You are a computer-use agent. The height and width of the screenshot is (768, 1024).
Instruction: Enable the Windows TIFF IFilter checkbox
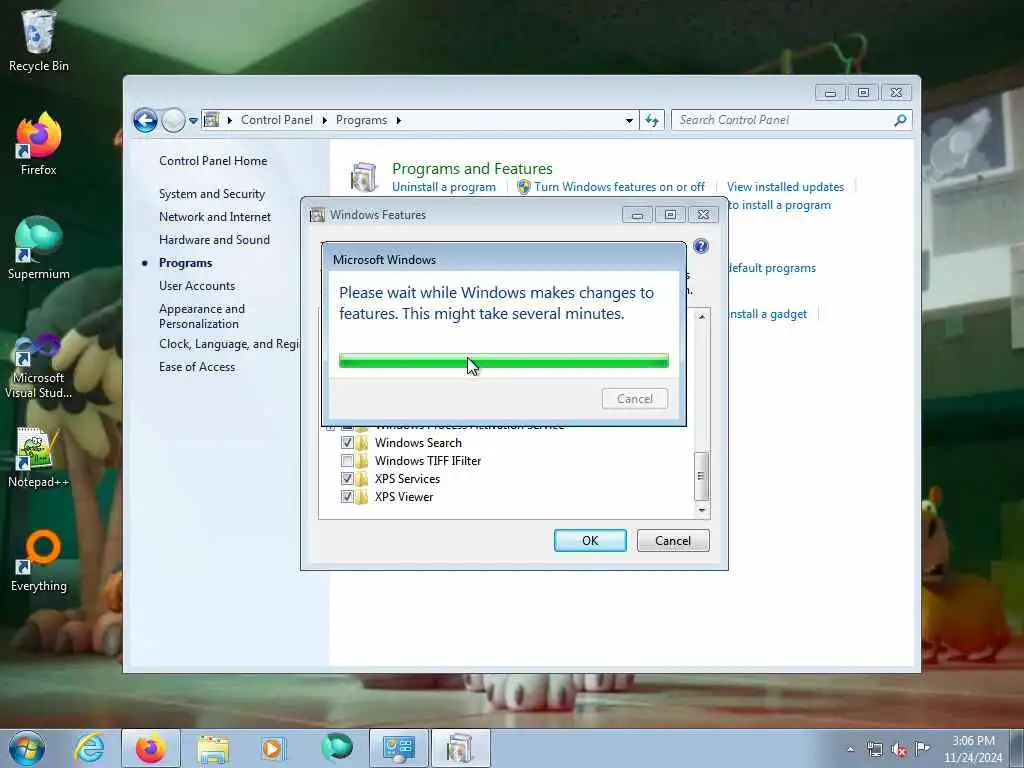347,461
